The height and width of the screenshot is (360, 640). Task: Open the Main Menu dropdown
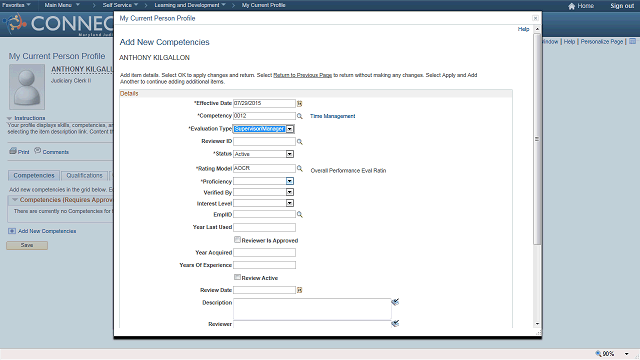click(x=62, y=5)
